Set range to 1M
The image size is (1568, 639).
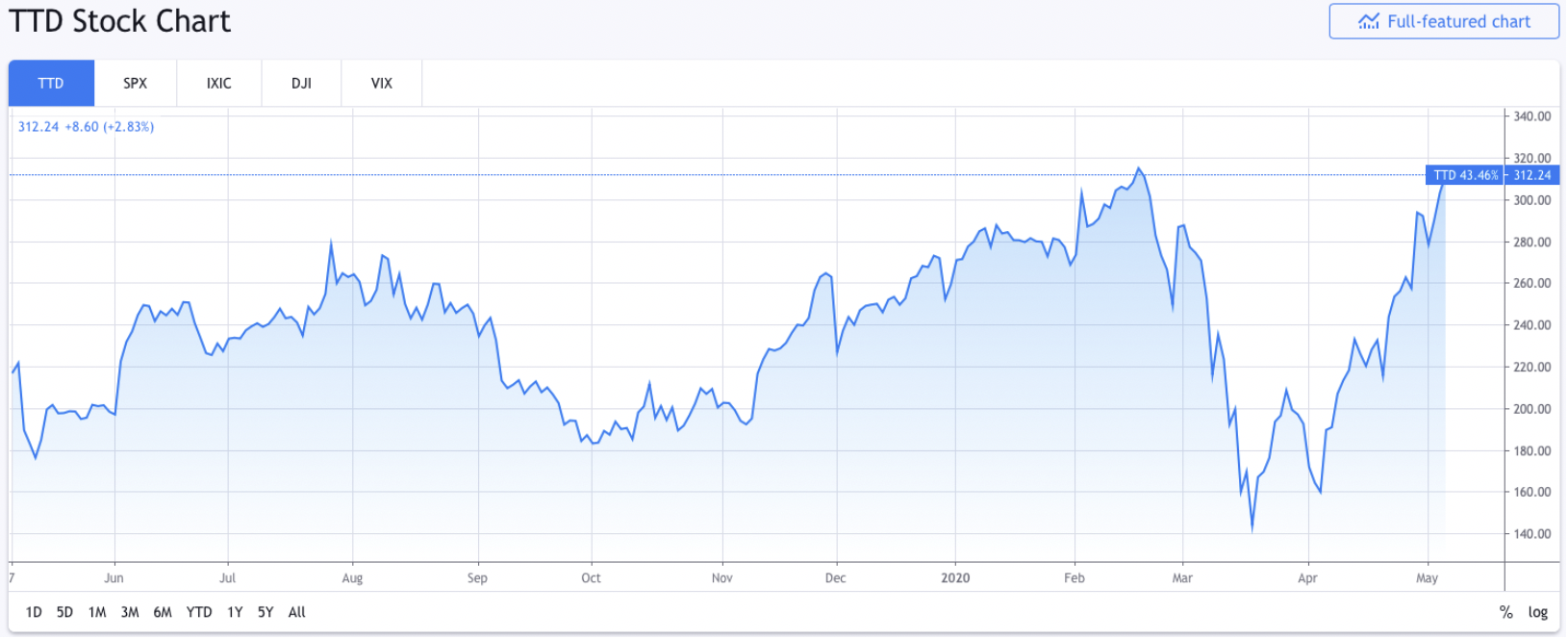pyautogui.click(x=97, y=612)
